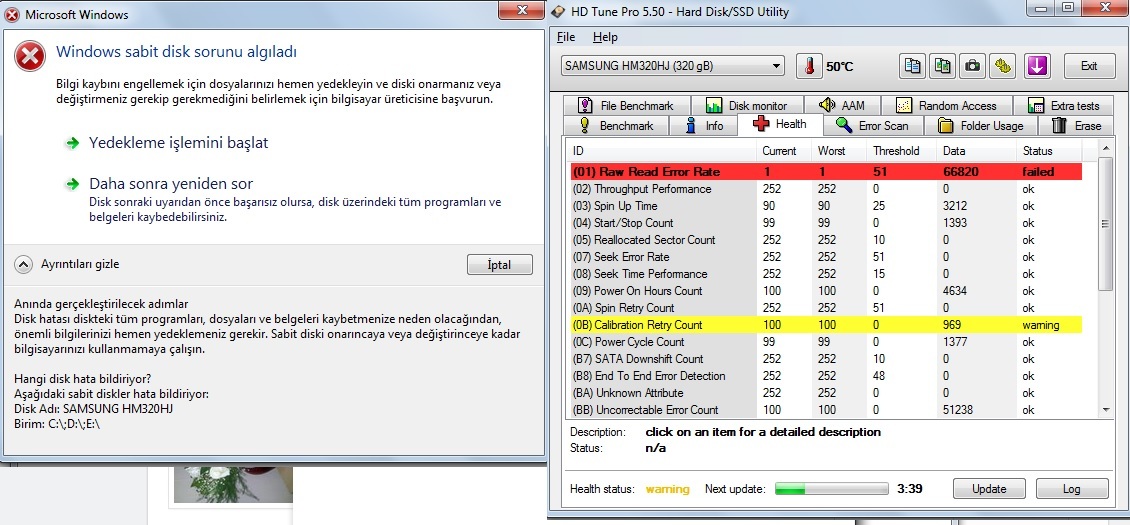Collapse details with Ayrıntıları gizle chevron
Screen dimensions: 1130x525
click(x=24, y=265)
